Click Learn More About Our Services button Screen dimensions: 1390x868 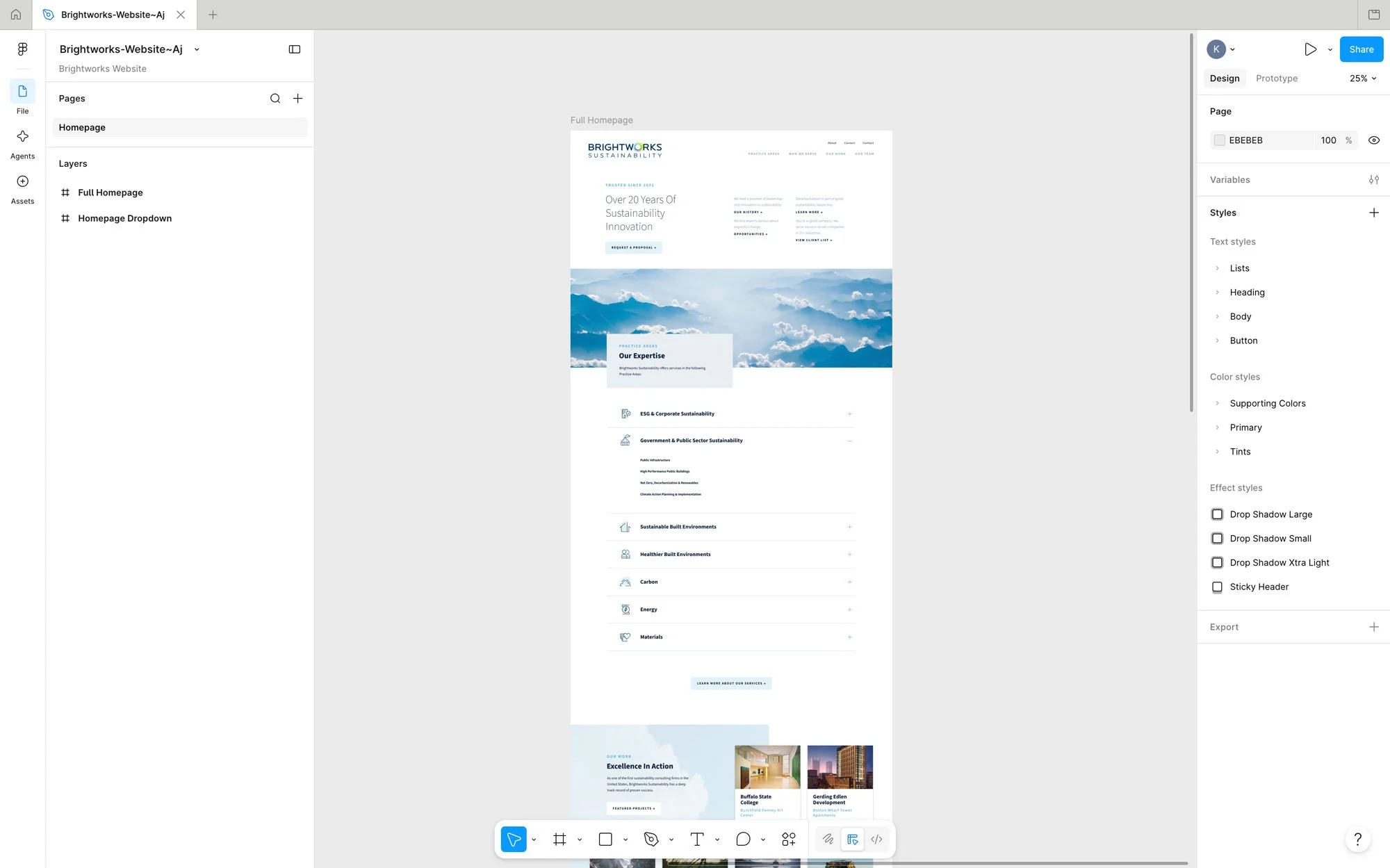731,683
